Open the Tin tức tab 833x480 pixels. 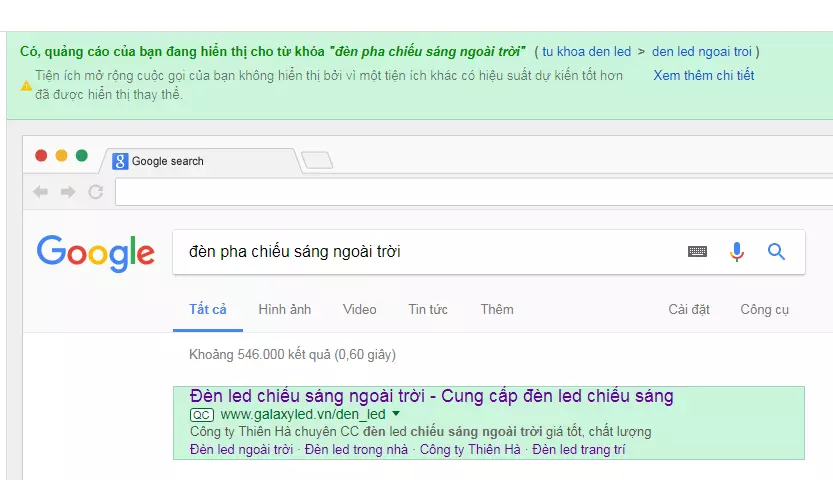coord(427,309)
